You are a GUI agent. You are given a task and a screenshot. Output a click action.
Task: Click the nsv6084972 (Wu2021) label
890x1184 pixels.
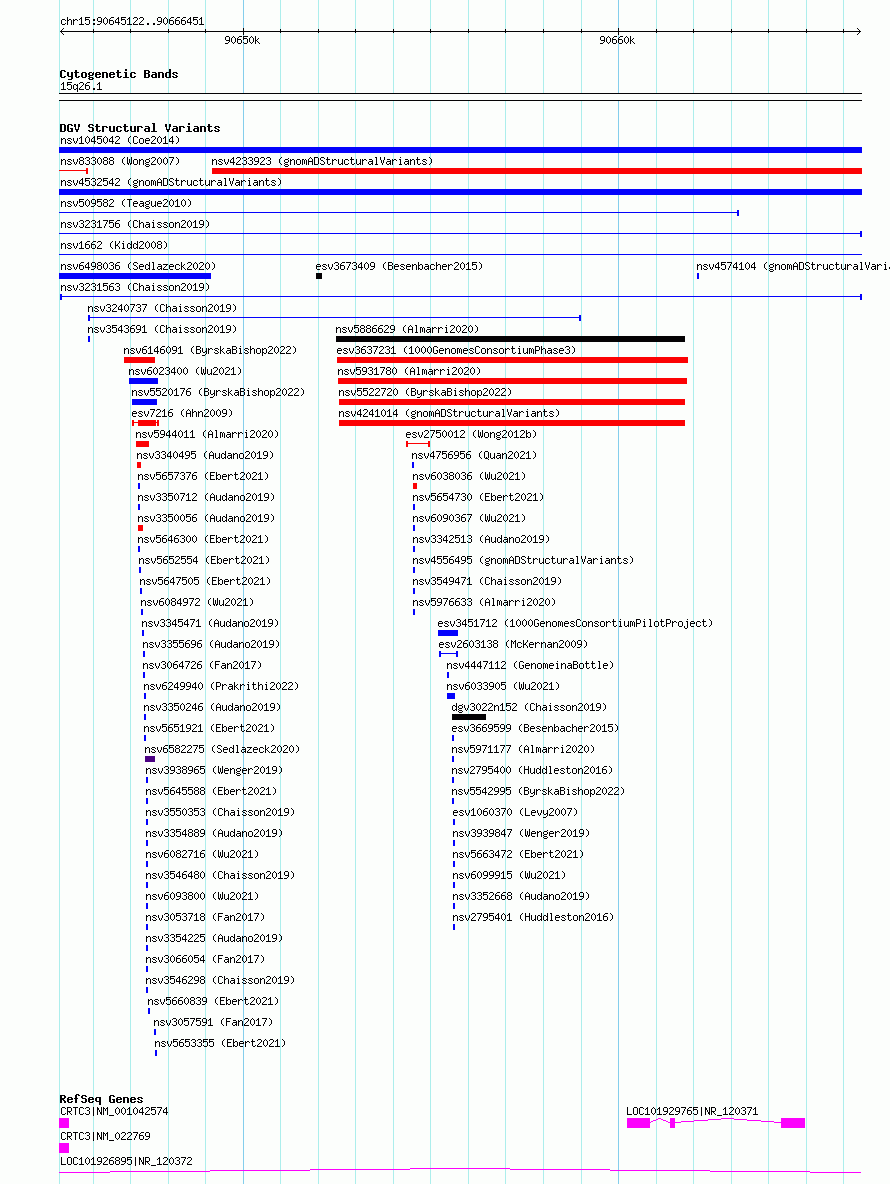coord(197,603)
